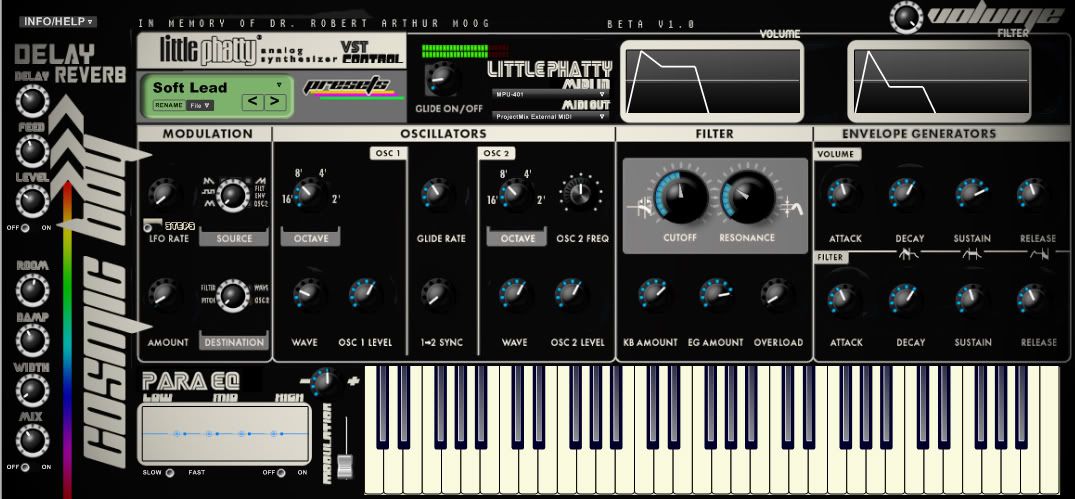Open the MIDI In MPU-401 dropdown
The width and height of the screenshot is (1075, 499).
point(550,94)
